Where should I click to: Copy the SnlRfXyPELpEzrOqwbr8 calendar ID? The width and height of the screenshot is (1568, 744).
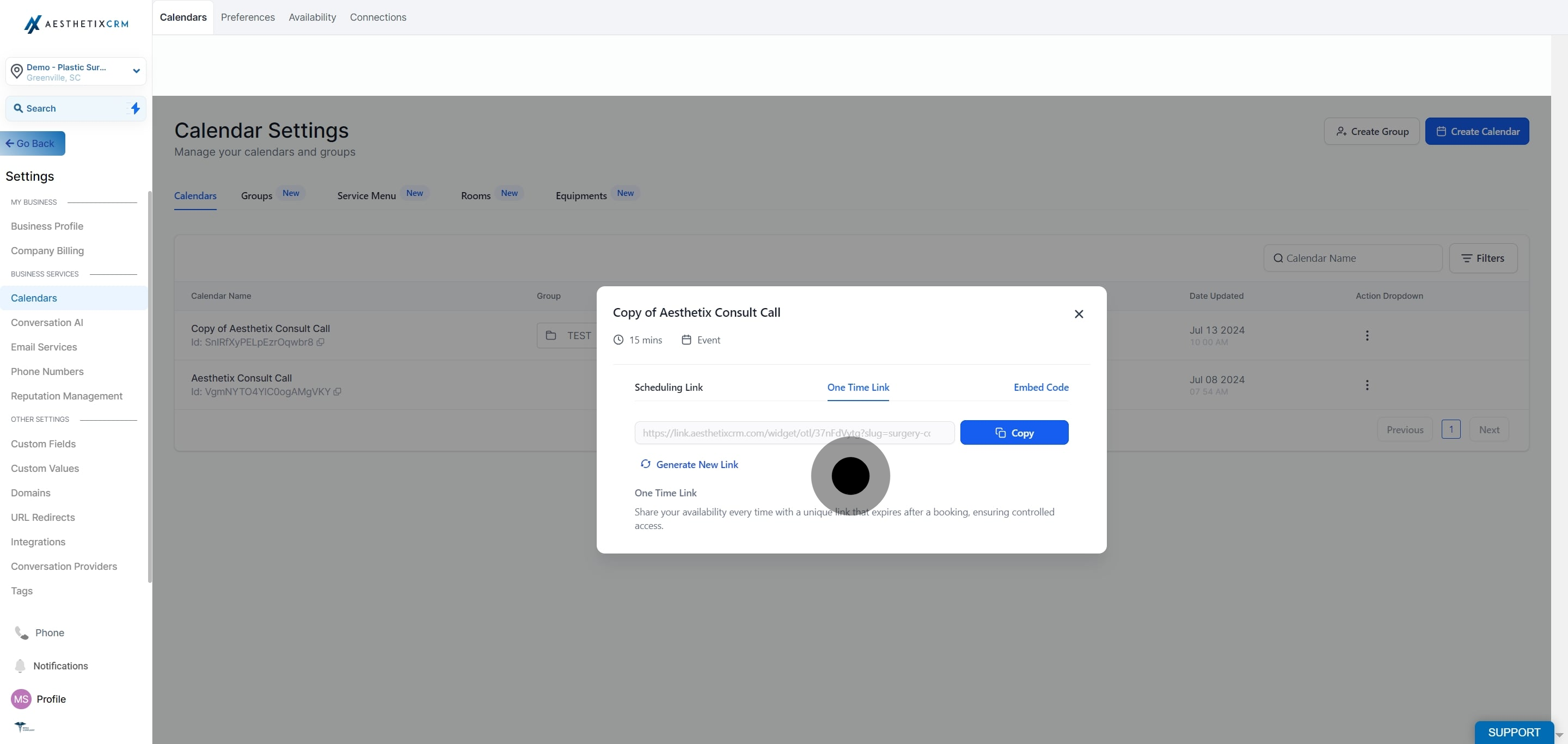(x=320, y=342)
